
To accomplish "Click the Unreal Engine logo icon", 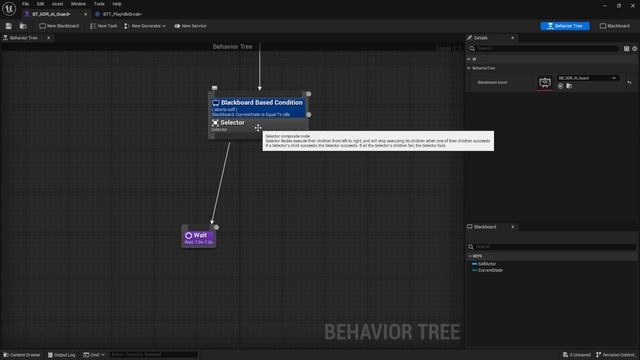I will click(9, 9).
